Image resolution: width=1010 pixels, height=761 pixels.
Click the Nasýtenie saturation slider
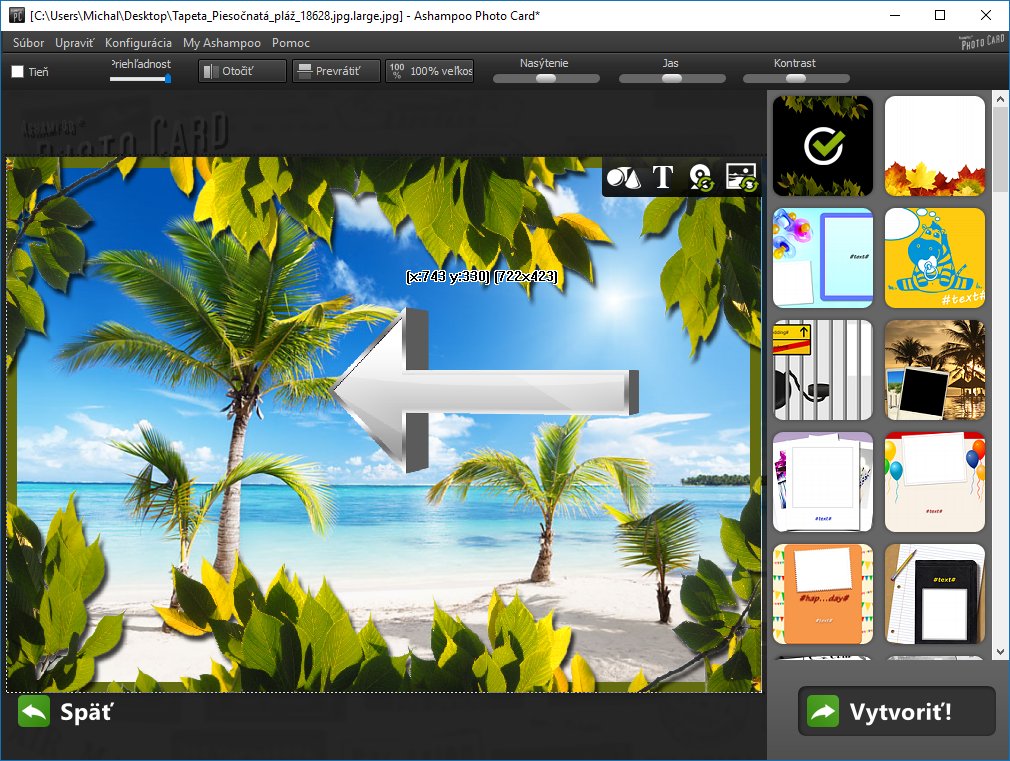tap(546, 78)
